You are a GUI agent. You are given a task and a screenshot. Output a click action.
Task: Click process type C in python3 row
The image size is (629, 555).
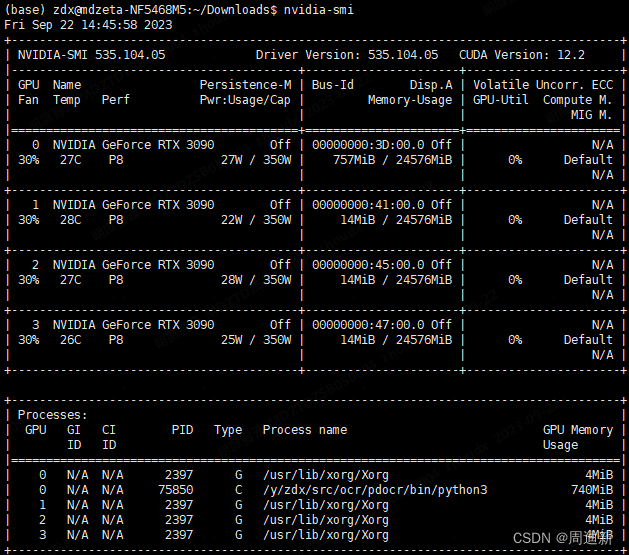239,490
